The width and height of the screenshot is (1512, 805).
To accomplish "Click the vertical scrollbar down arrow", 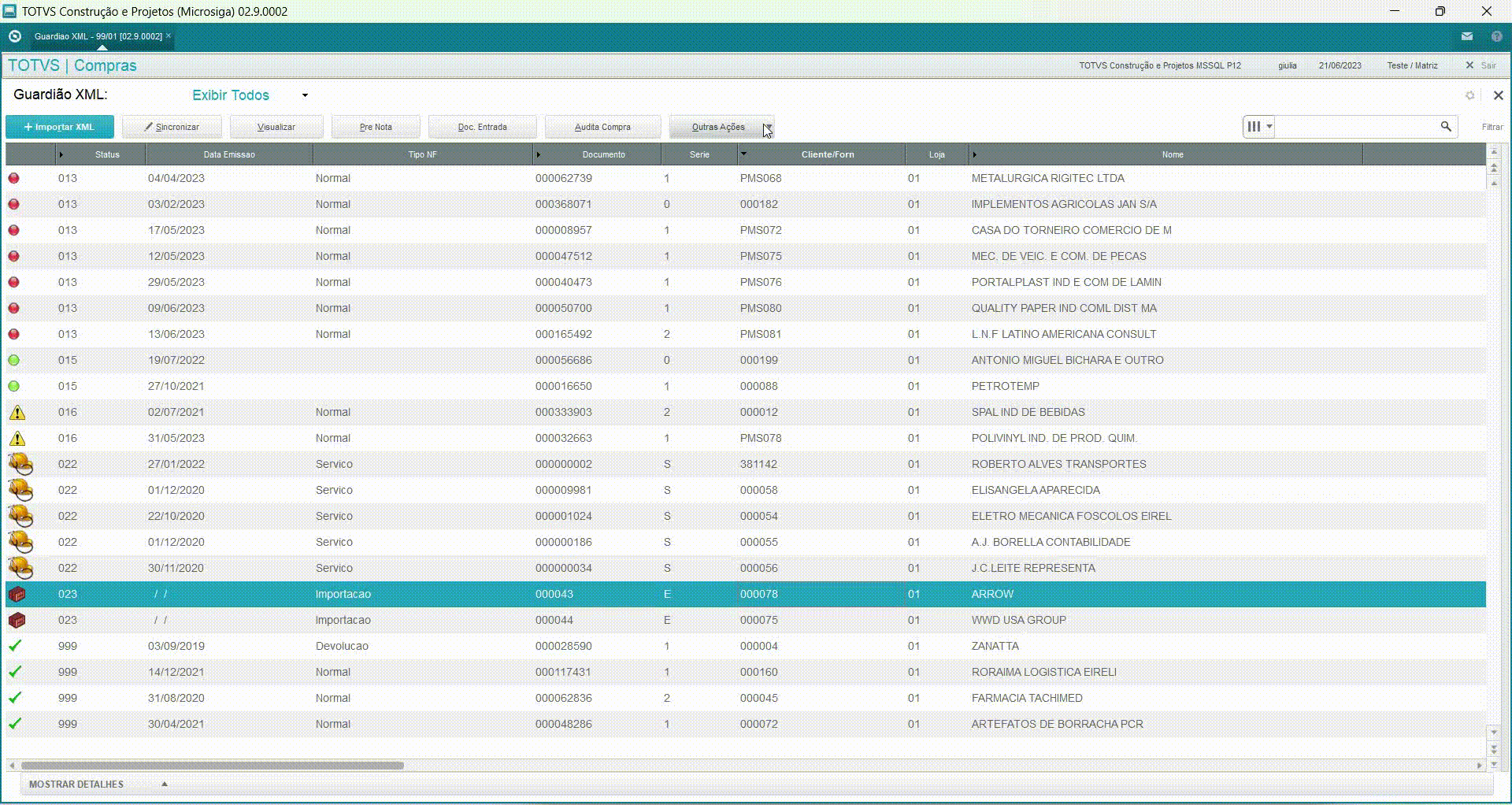I will pyautogui.click(x=1494, y=733).
